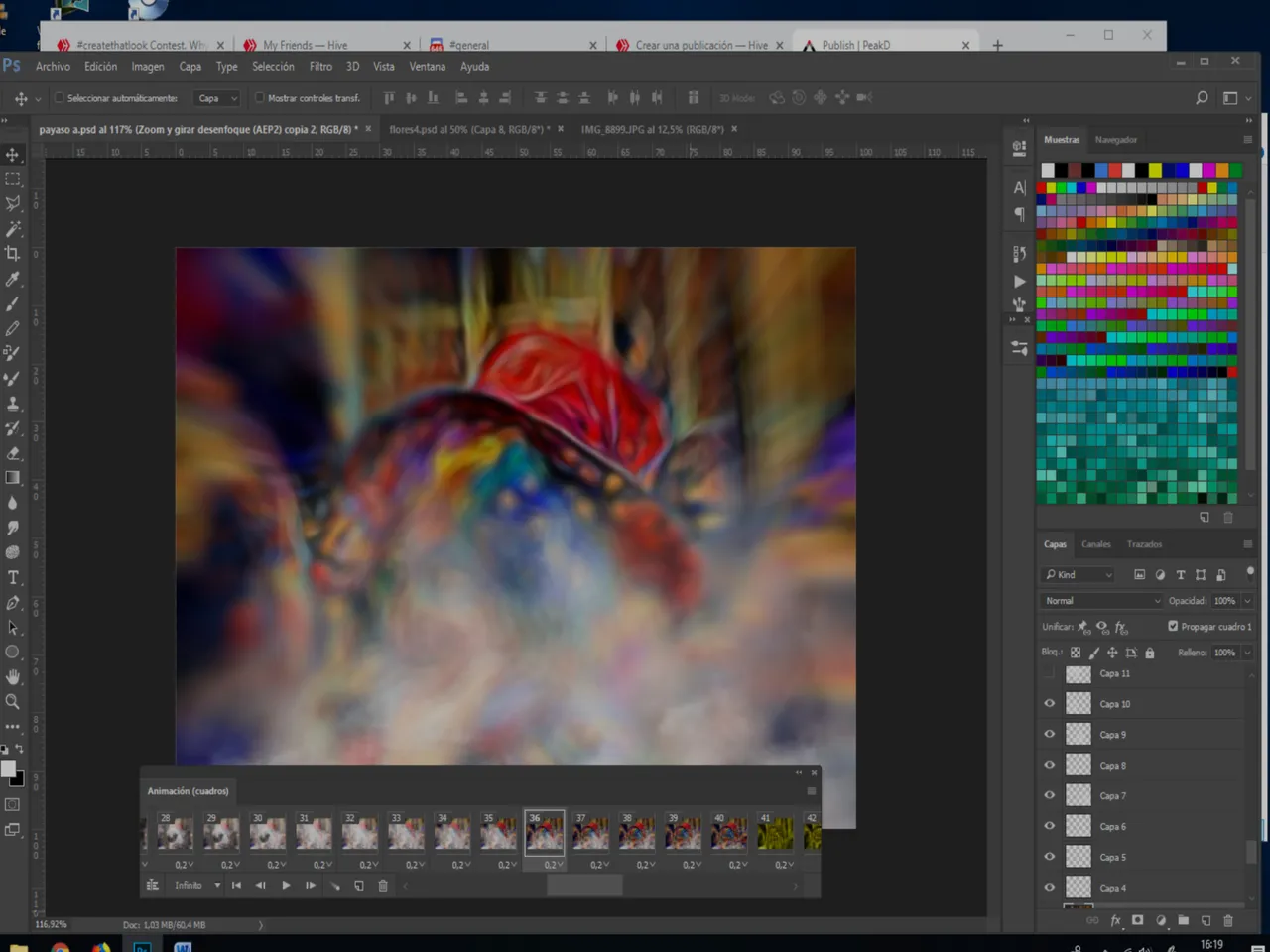This screenshot has width=1270, height=952.
Task: Select the Magic Wand tool
Action: (x=13, y=229)
